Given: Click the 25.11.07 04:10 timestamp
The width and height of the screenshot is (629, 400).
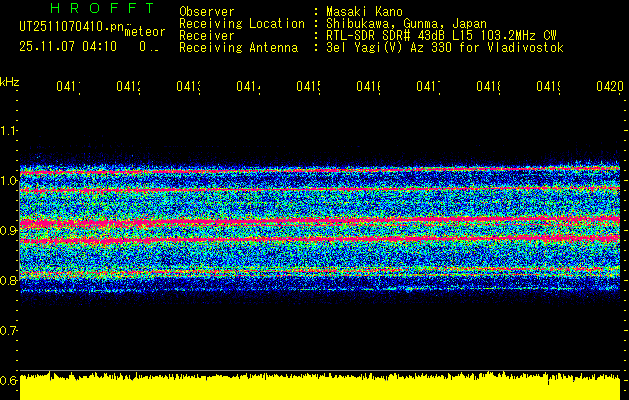Looking at the screenshot, I should coord(67,46).
